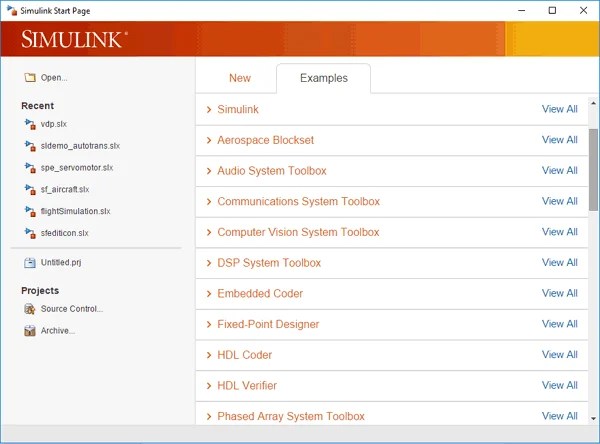Screen dimensions: 600x444
Task: Expand the Embedded Coder chevron
Action: click(209, 294)
